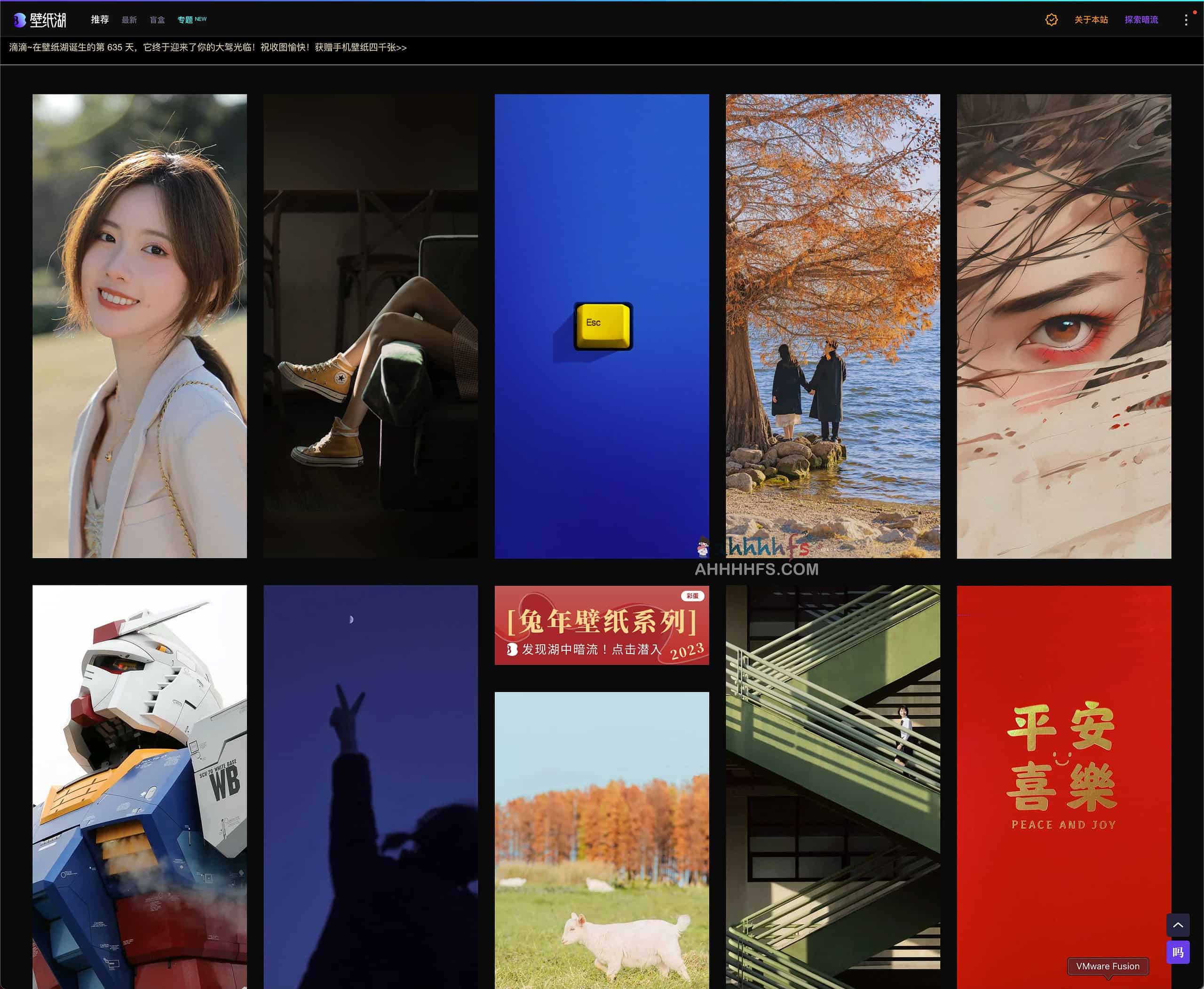Select the 推荐 tab
Screen dimensions: 1204x989
point(100,20)
